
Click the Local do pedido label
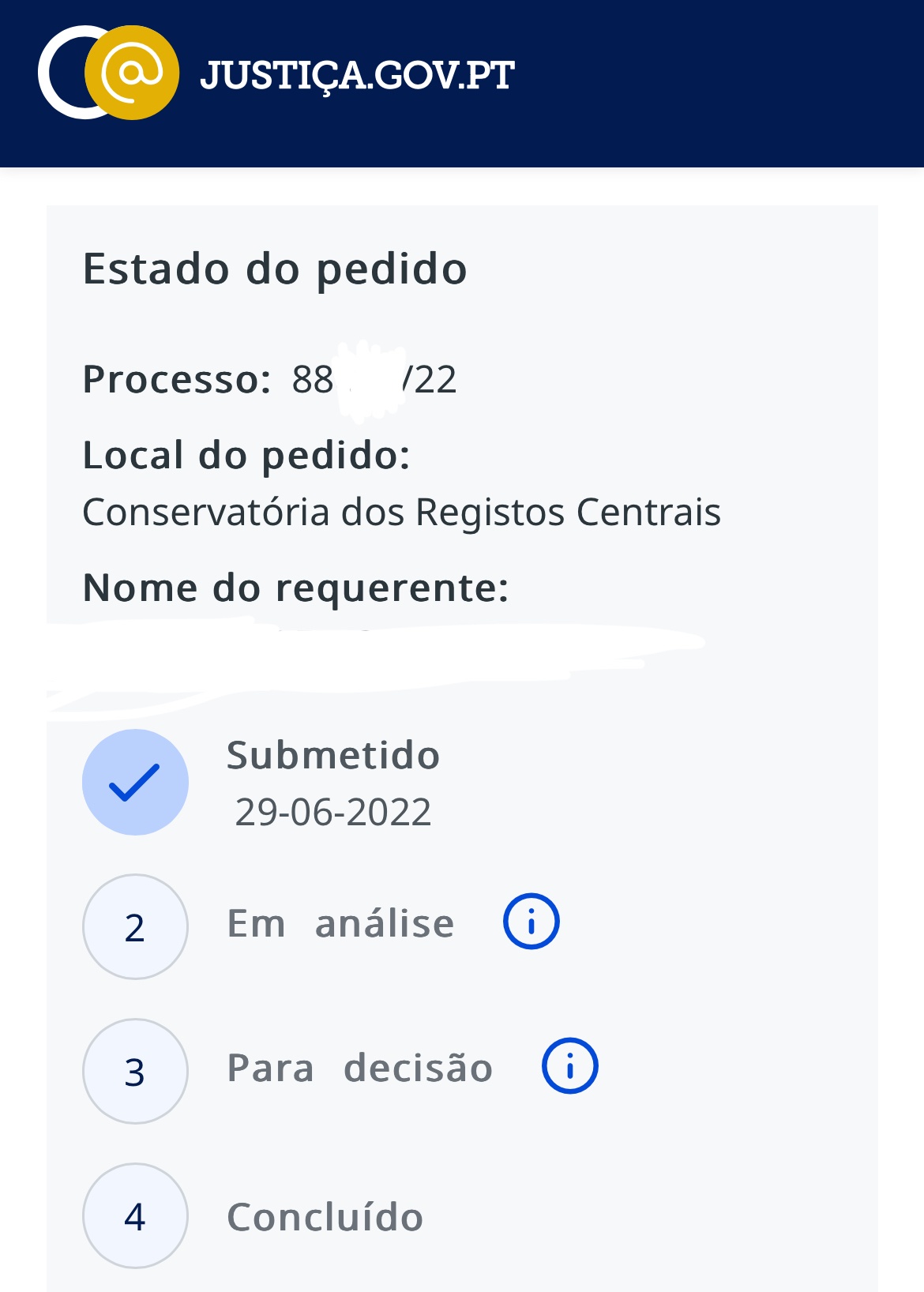click(x=246, y=456)
